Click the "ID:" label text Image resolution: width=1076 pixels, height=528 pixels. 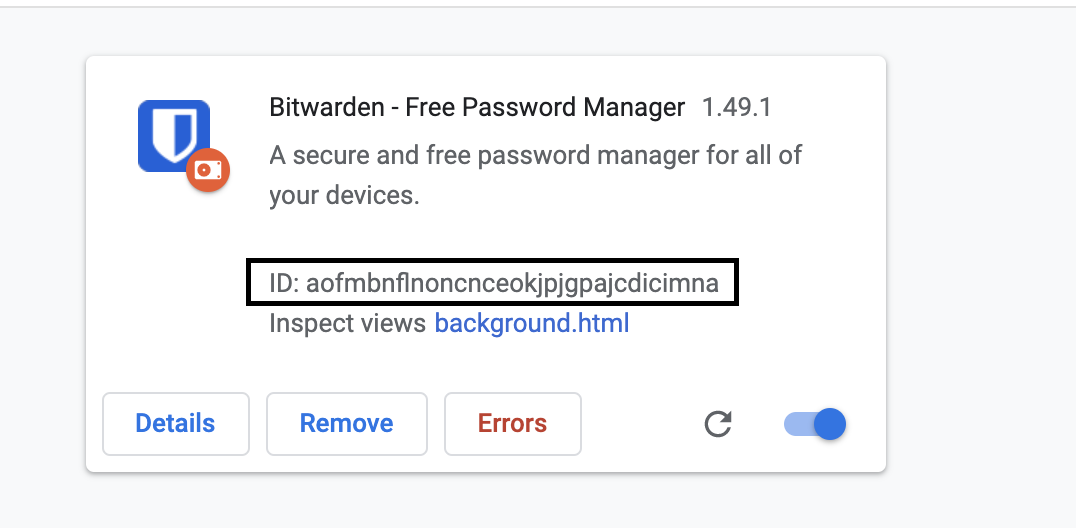click(285, 283)
